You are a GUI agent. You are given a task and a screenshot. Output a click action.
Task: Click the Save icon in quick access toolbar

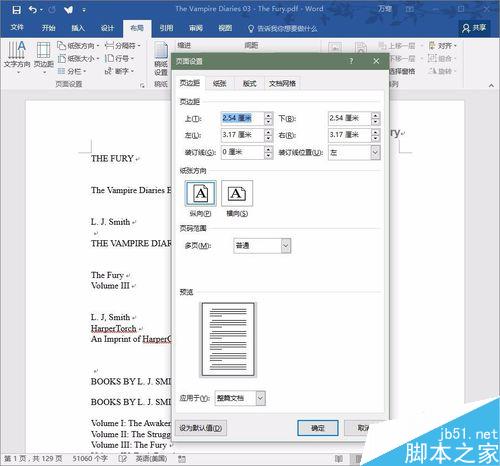(x=16, y=10)
